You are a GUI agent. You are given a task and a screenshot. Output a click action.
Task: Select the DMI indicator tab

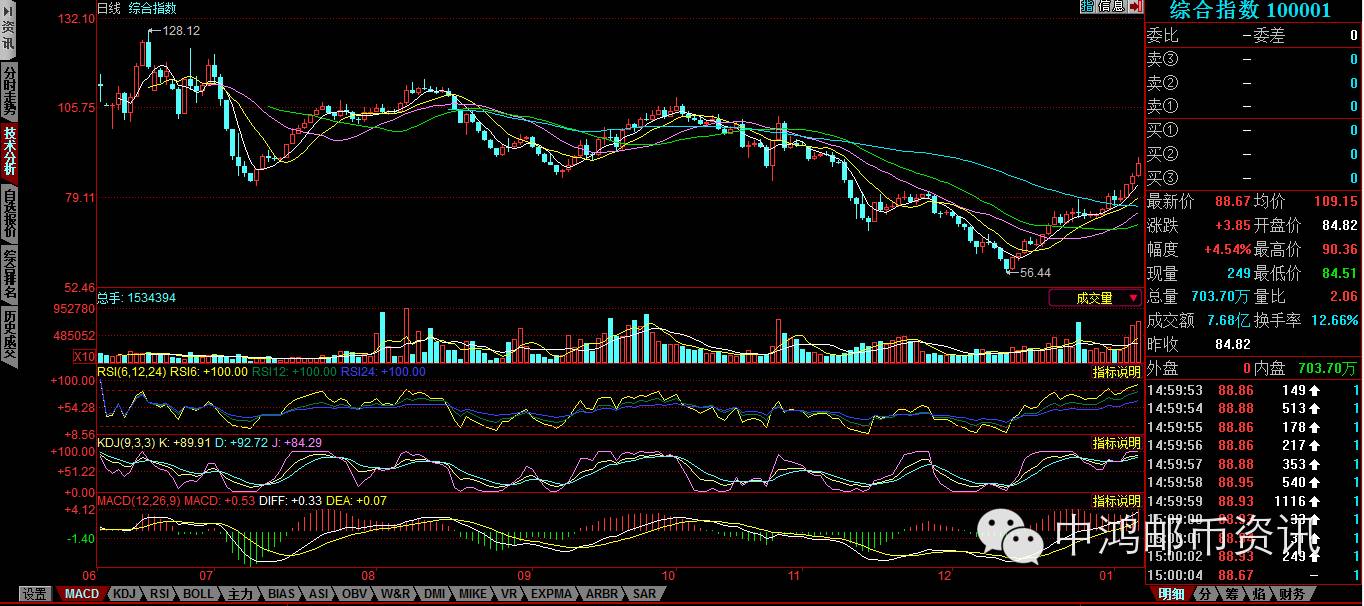[434, 594]
